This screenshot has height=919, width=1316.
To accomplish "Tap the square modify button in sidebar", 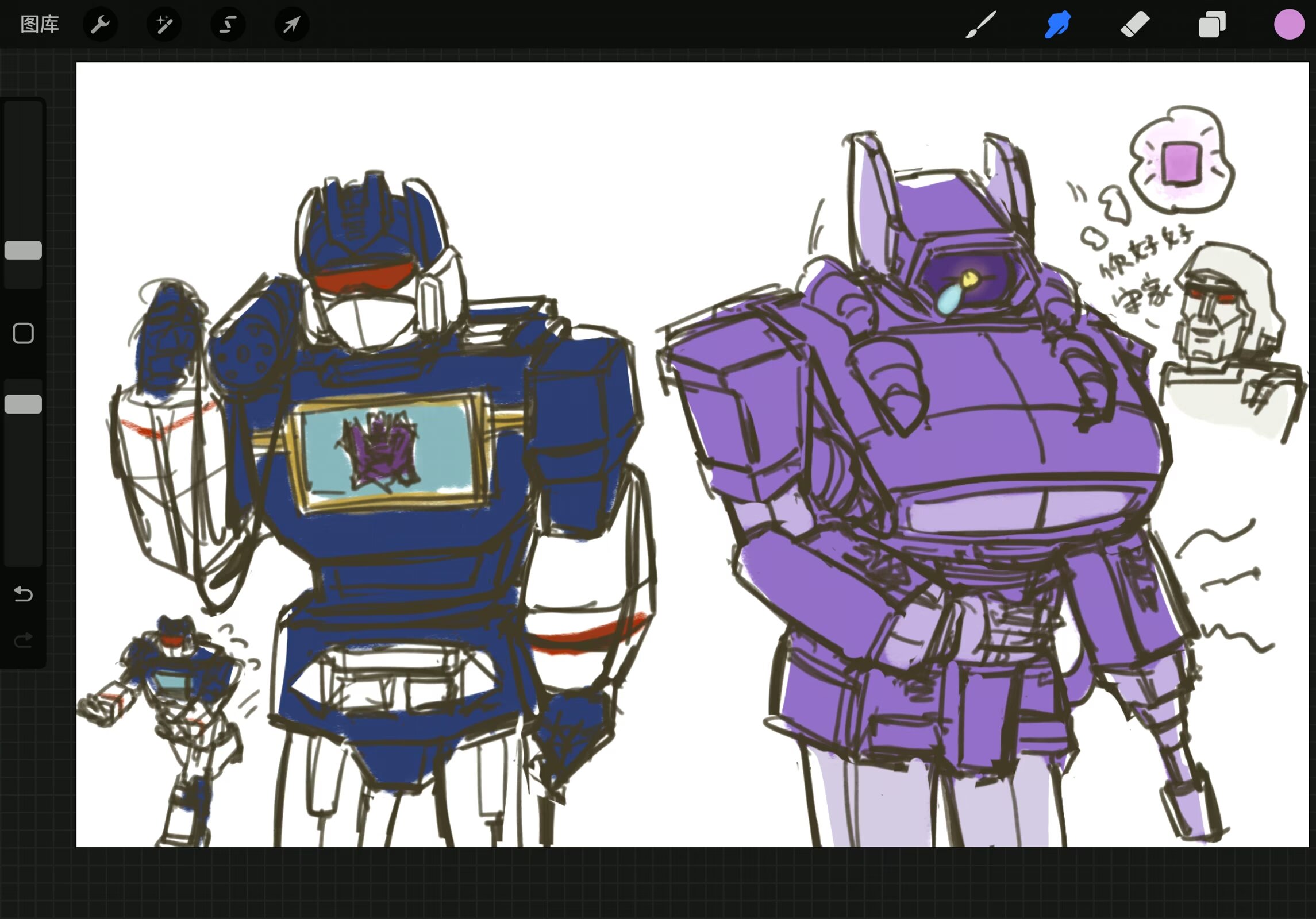I will [x=23, y=333].
